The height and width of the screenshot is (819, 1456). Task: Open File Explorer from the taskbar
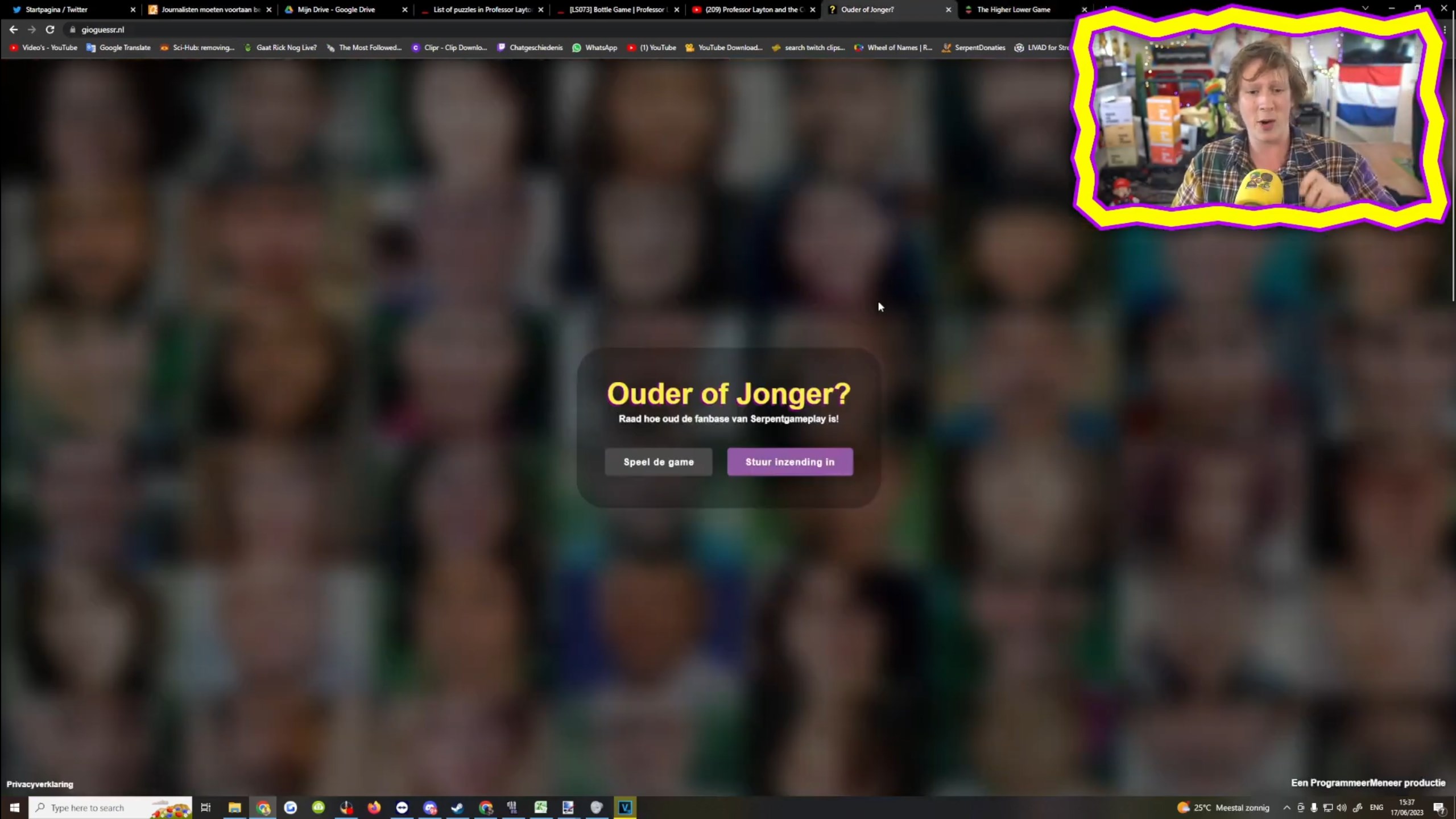234,808
